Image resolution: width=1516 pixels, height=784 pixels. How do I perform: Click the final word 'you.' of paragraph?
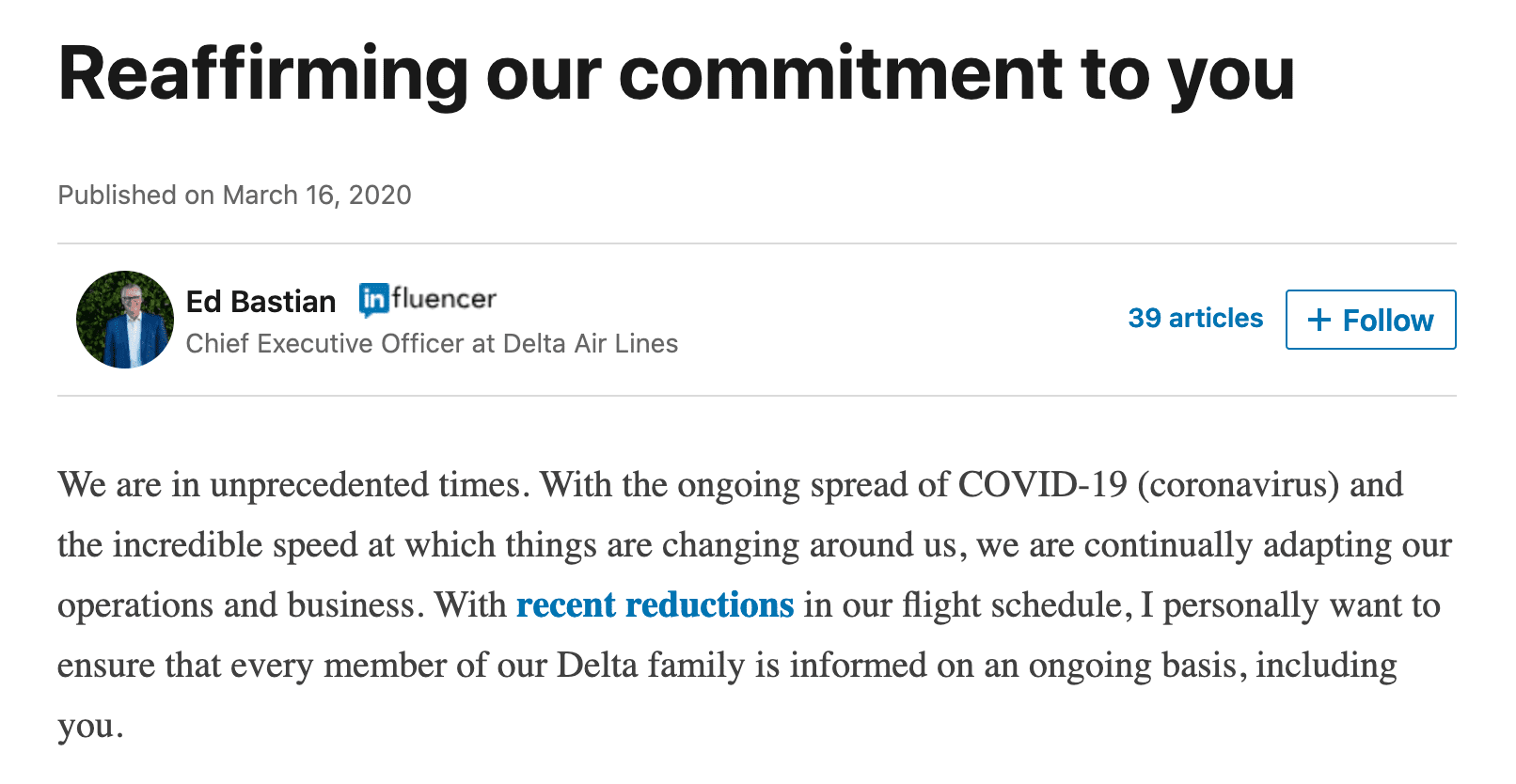[x=90, y=726]
